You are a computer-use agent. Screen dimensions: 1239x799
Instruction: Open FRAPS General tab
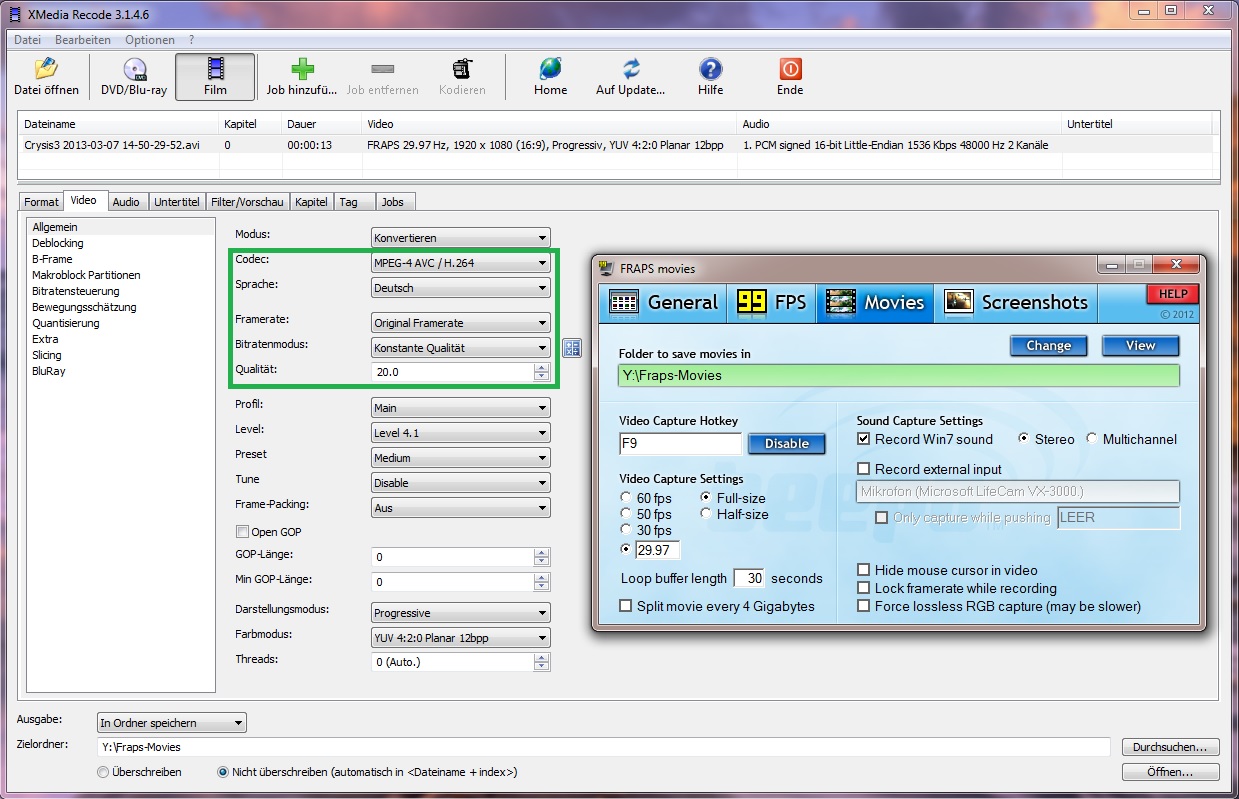coord(665,302)
